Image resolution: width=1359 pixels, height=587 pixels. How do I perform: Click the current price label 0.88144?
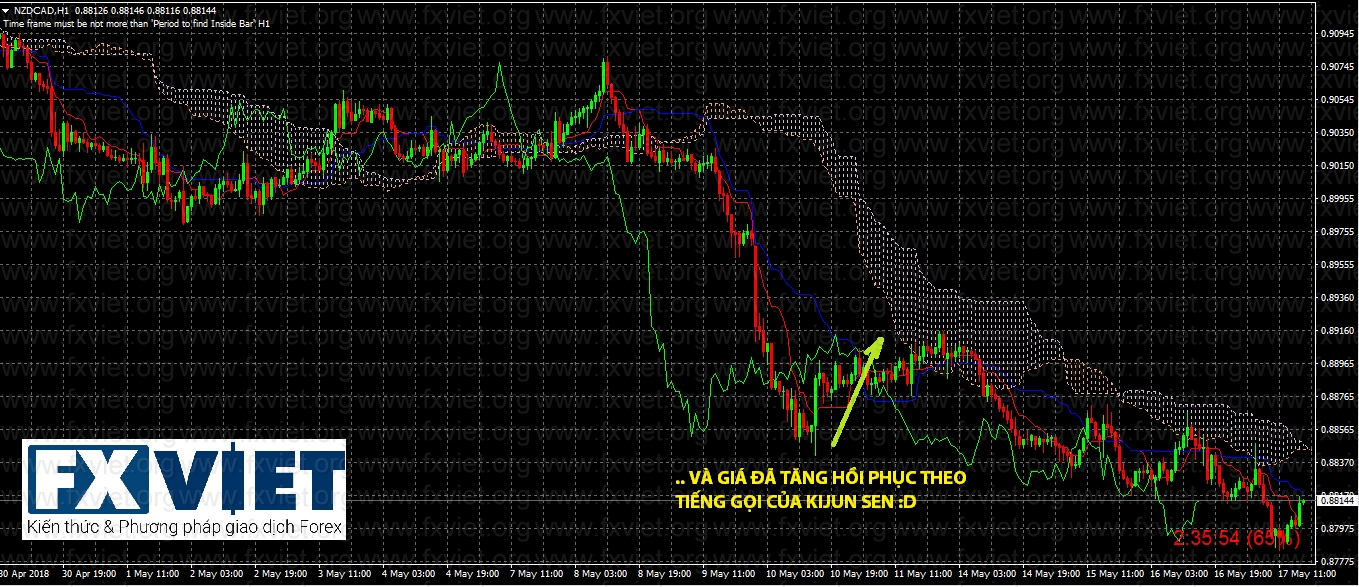pos(1336,500)
